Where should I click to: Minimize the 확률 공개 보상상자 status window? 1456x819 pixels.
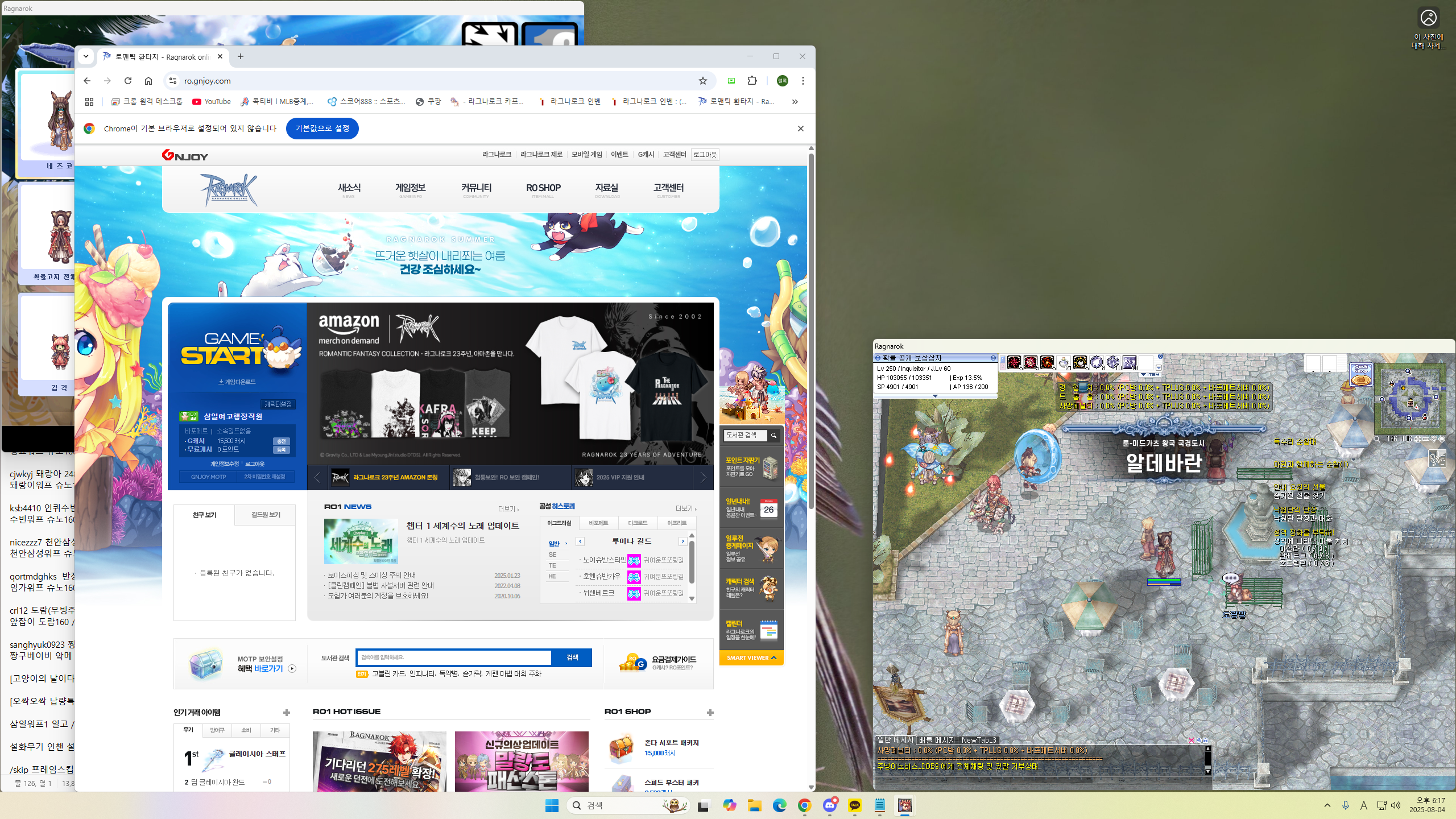(x=993, y=358)
